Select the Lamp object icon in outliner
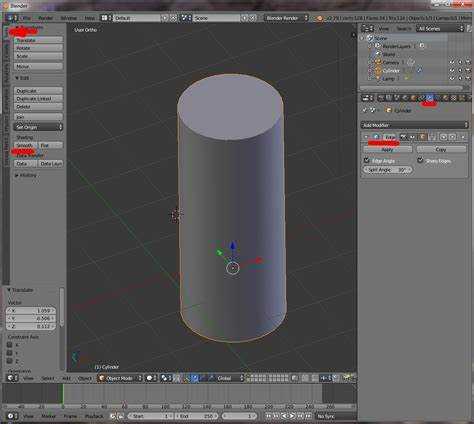Screen dimensions: 474x424 point(379,79)
